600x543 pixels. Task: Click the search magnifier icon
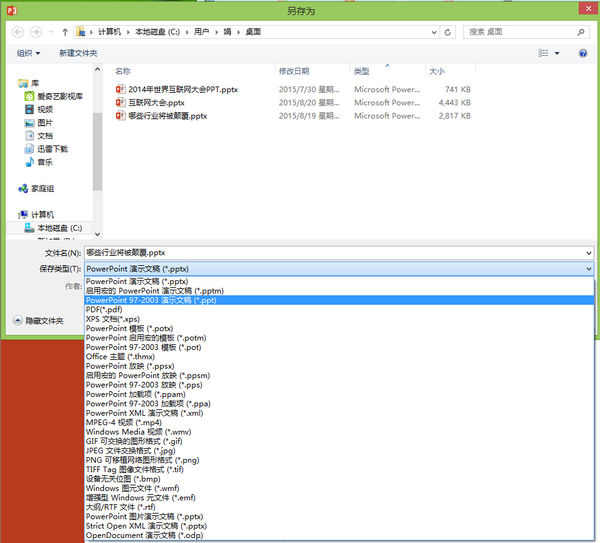(x=581, y=32)
